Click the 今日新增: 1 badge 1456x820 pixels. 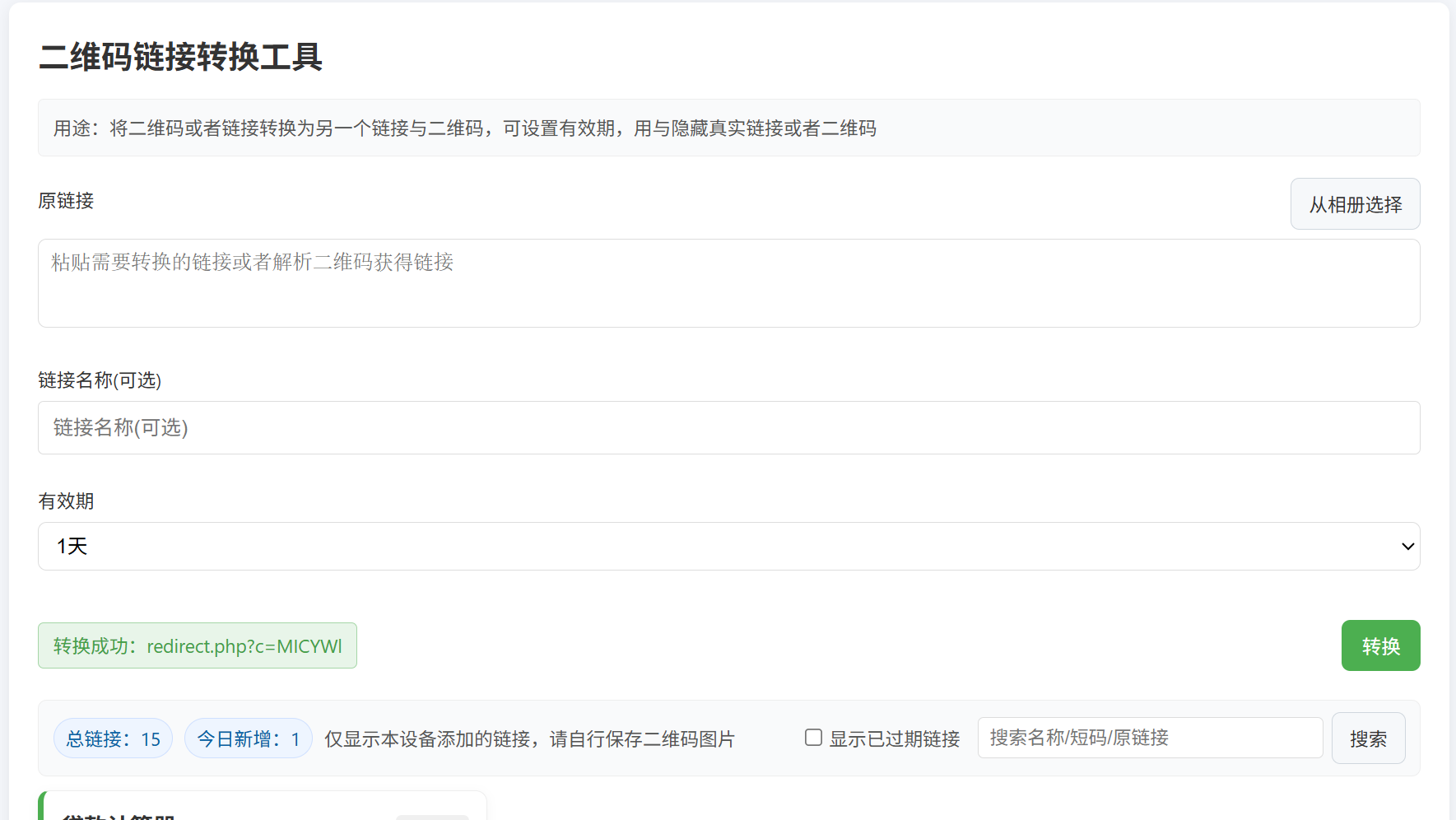click(x=248, y=738)
